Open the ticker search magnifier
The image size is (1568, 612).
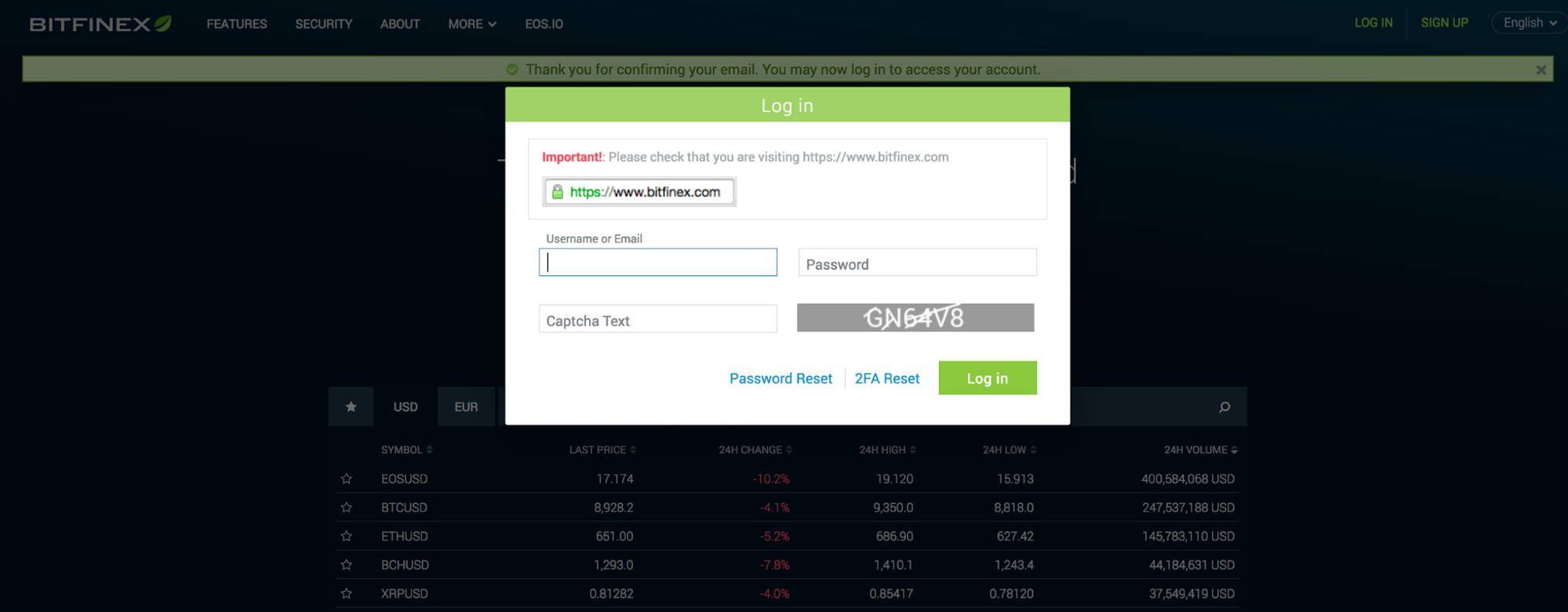[x=1224, y=406]
